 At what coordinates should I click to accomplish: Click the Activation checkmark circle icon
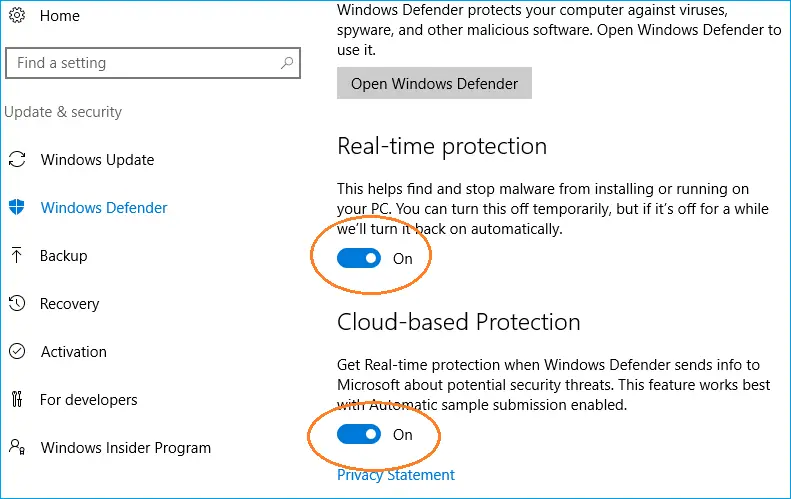click(x=17, y=351)
